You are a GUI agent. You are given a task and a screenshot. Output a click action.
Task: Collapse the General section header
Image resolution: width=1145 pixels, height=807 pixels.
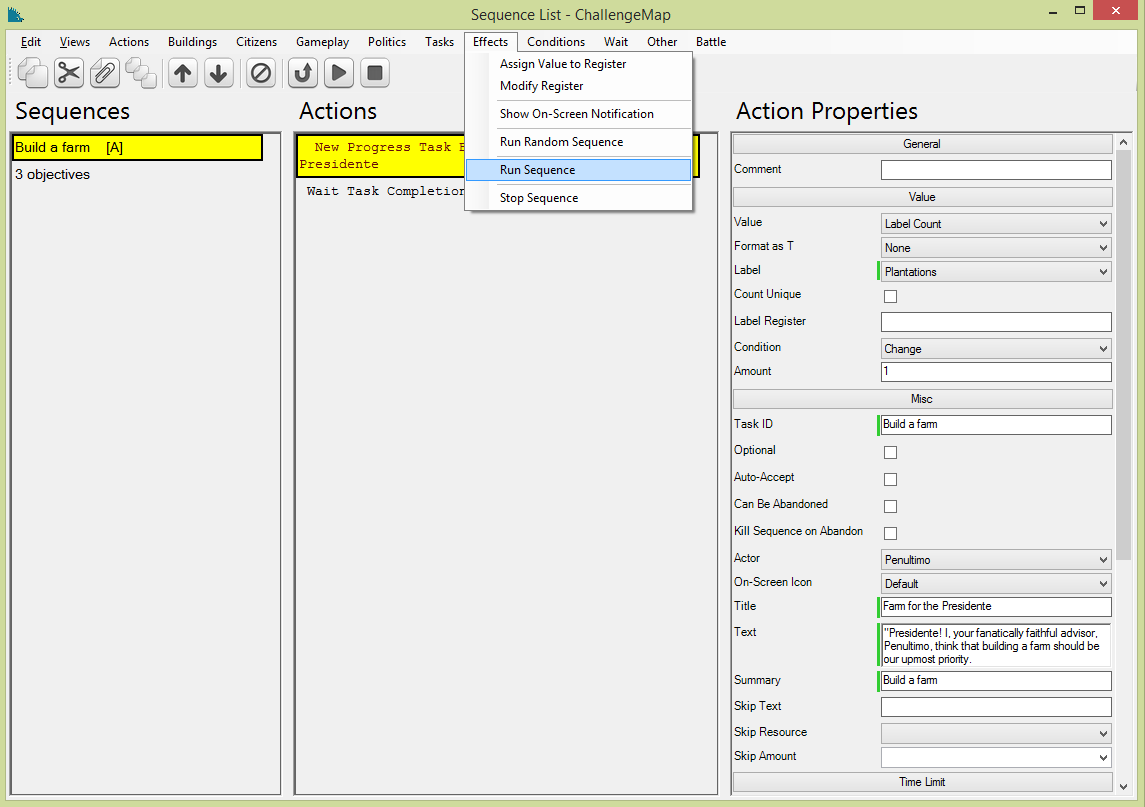click(x=922, y=145)
